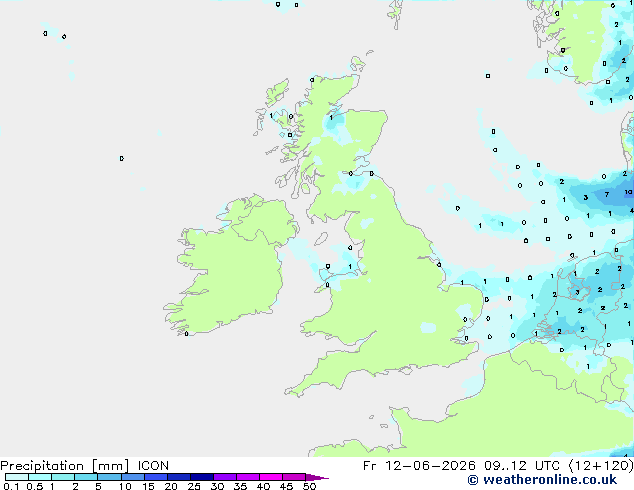Select the 30 to 35 purple legend swatch
The image size is (634, 490).
(225, 477)
